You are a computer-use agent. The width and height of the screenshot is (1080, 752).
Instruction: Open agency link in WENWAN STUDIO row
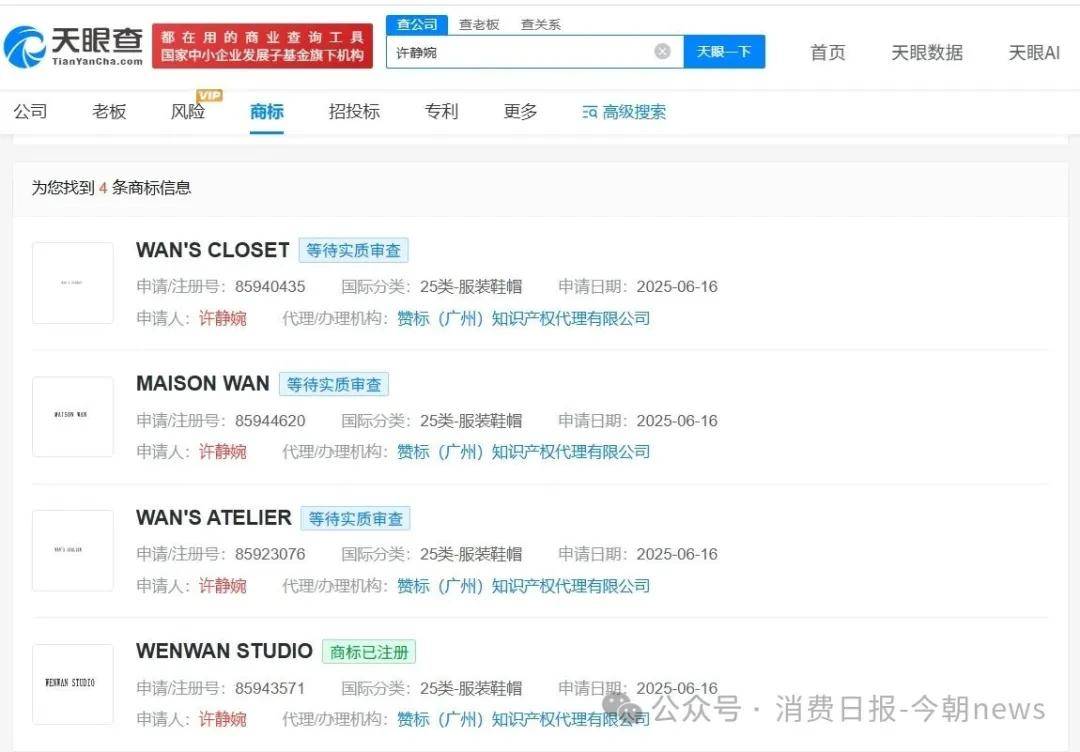[523, 719]
